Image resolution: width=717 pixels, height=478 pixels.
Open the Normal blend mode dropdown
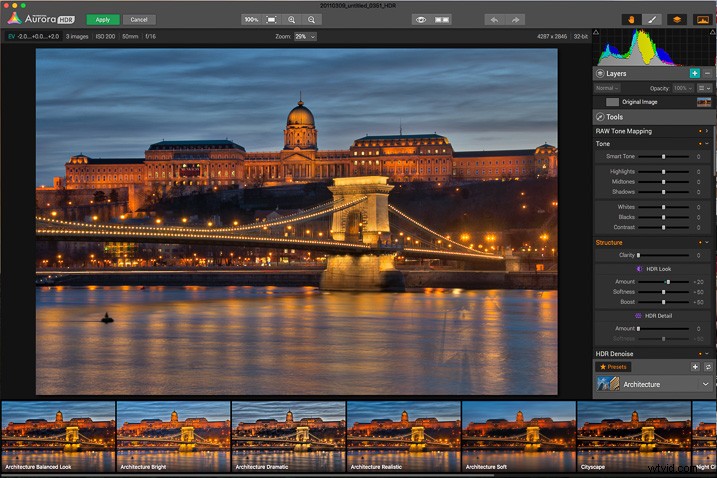(x=607, y=88)
